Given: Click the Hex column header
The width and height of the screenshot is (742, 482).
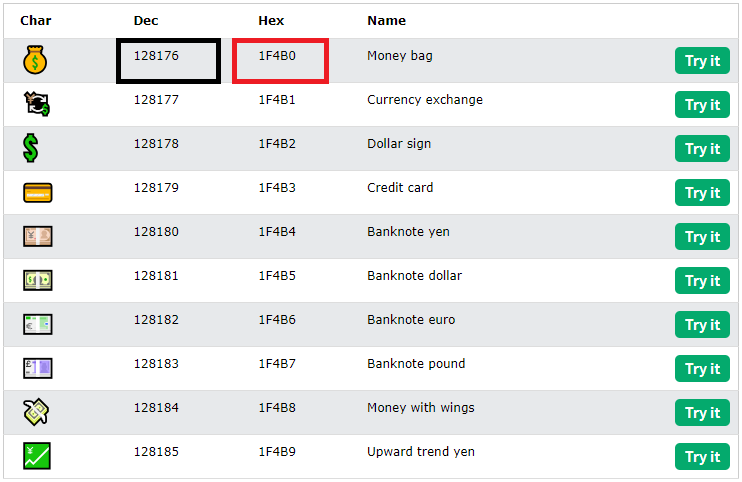Looking at the screenshot, I should coord(271,21).
